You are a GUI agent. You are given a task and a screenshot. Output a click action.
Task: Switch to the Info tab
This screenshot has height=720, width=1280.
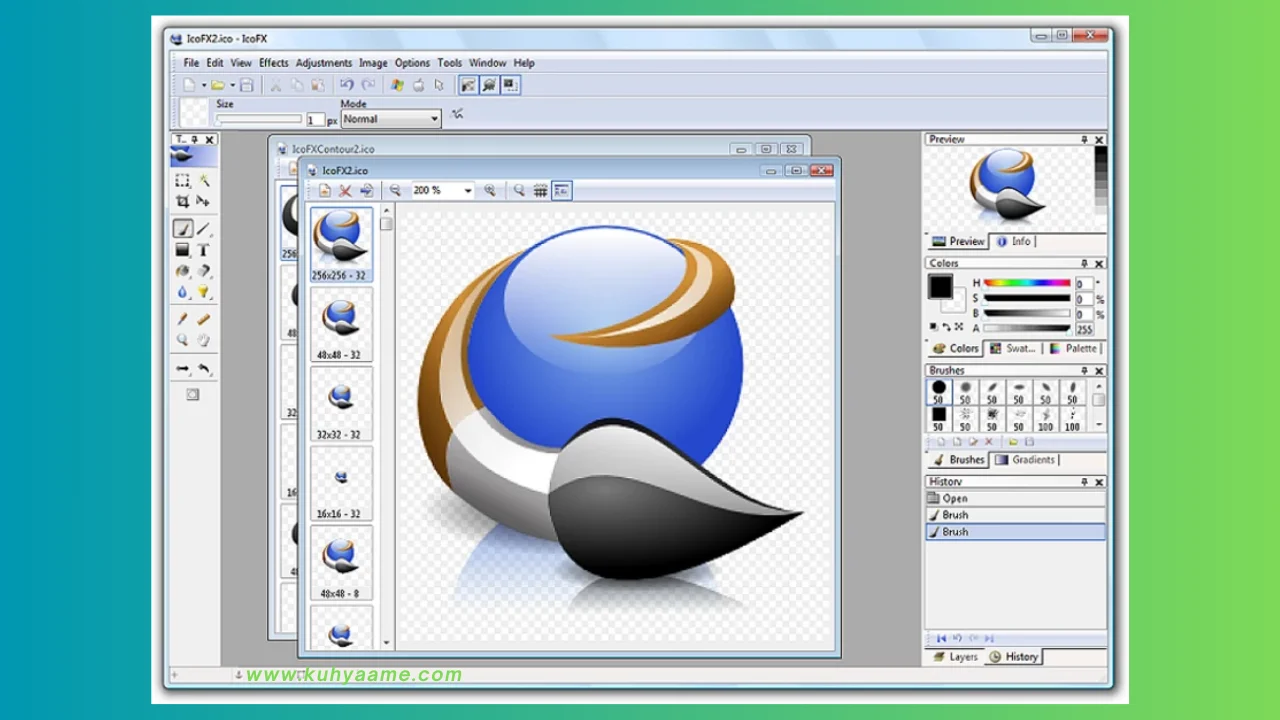(x=1014, y=241)
